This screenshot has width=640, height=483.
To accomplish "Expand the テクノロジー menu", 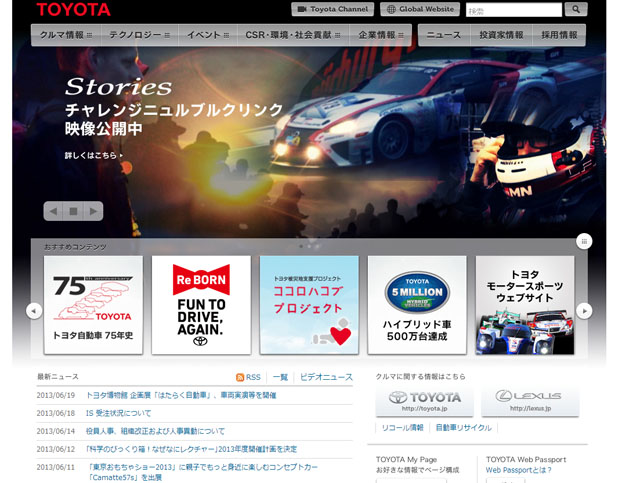I will (x=140, y=35).
